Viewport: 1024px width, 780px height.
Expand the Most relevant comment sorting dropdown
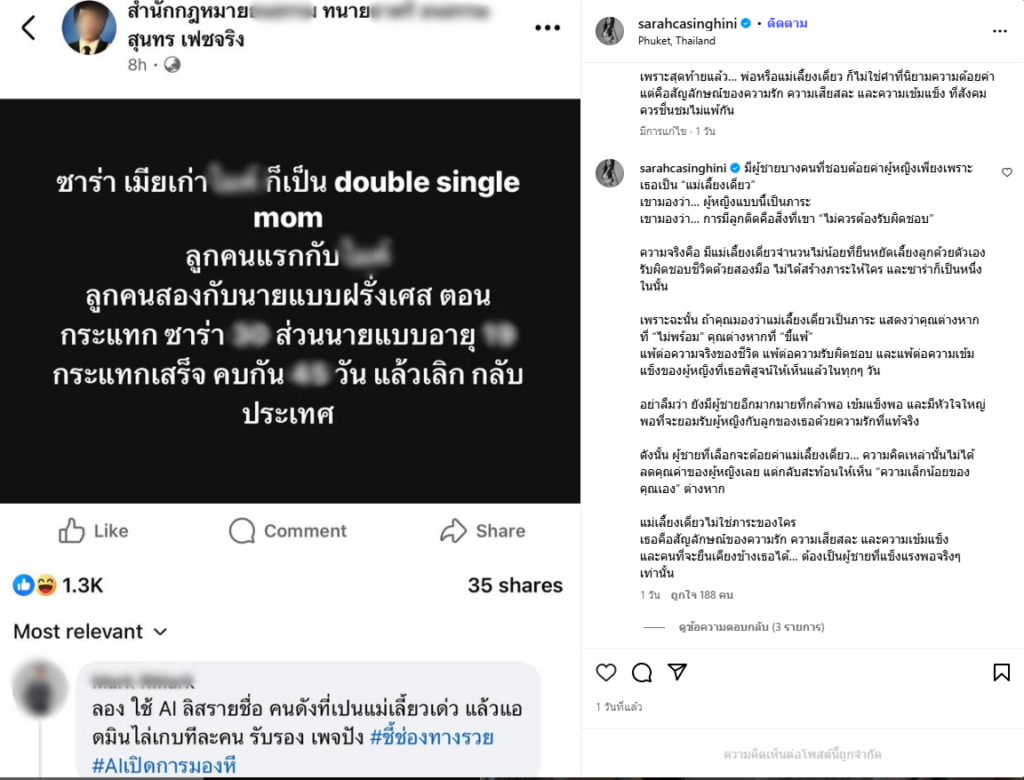(91, 632)
